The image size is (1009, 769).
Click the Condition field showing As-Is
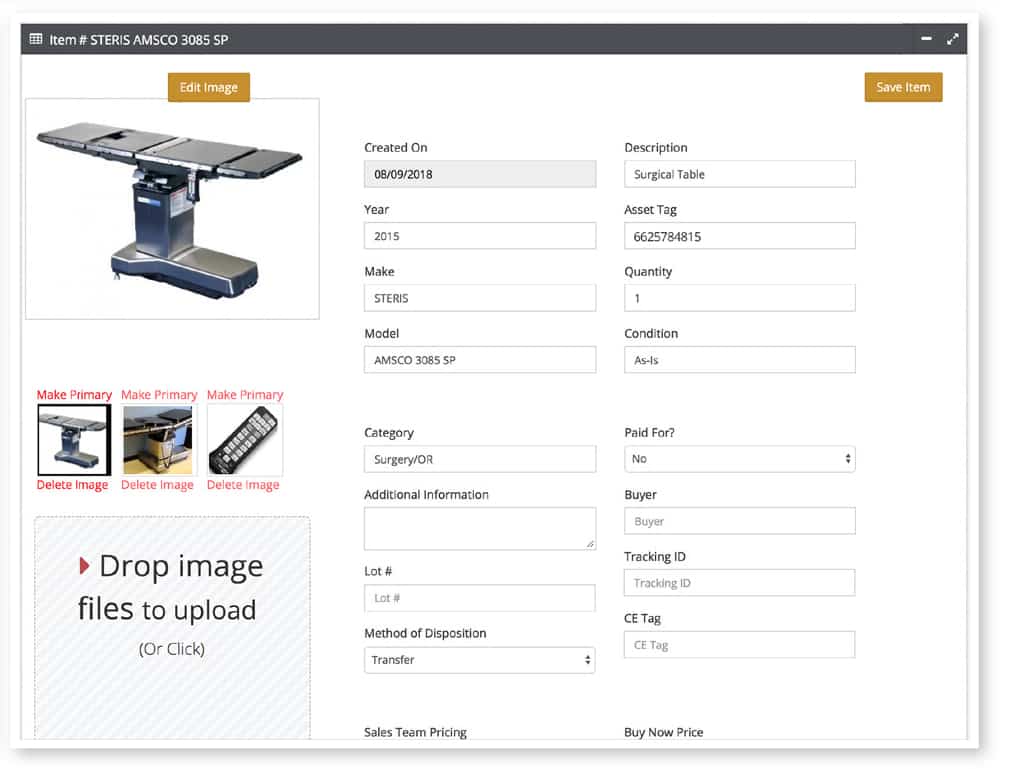point(739,360)
